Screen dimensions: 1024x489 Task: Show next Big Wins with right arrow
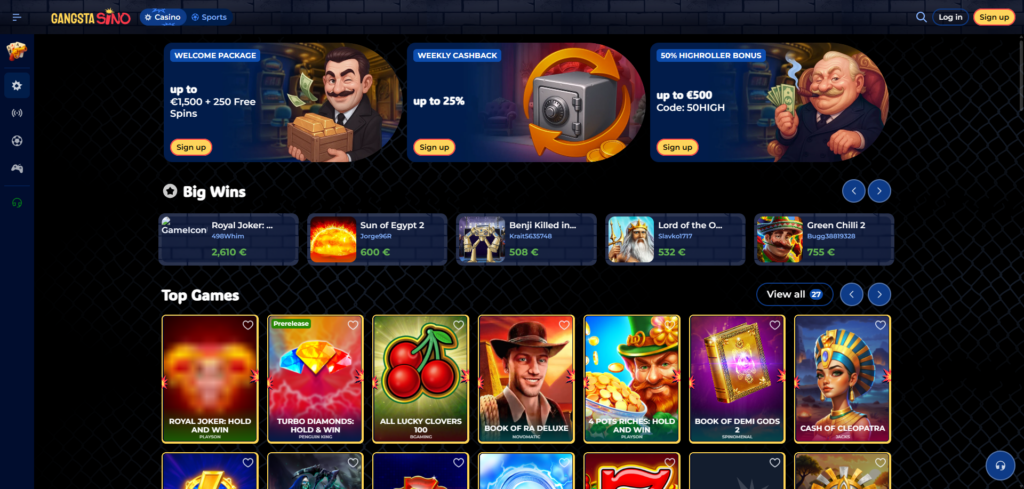(x=879, y=191)
